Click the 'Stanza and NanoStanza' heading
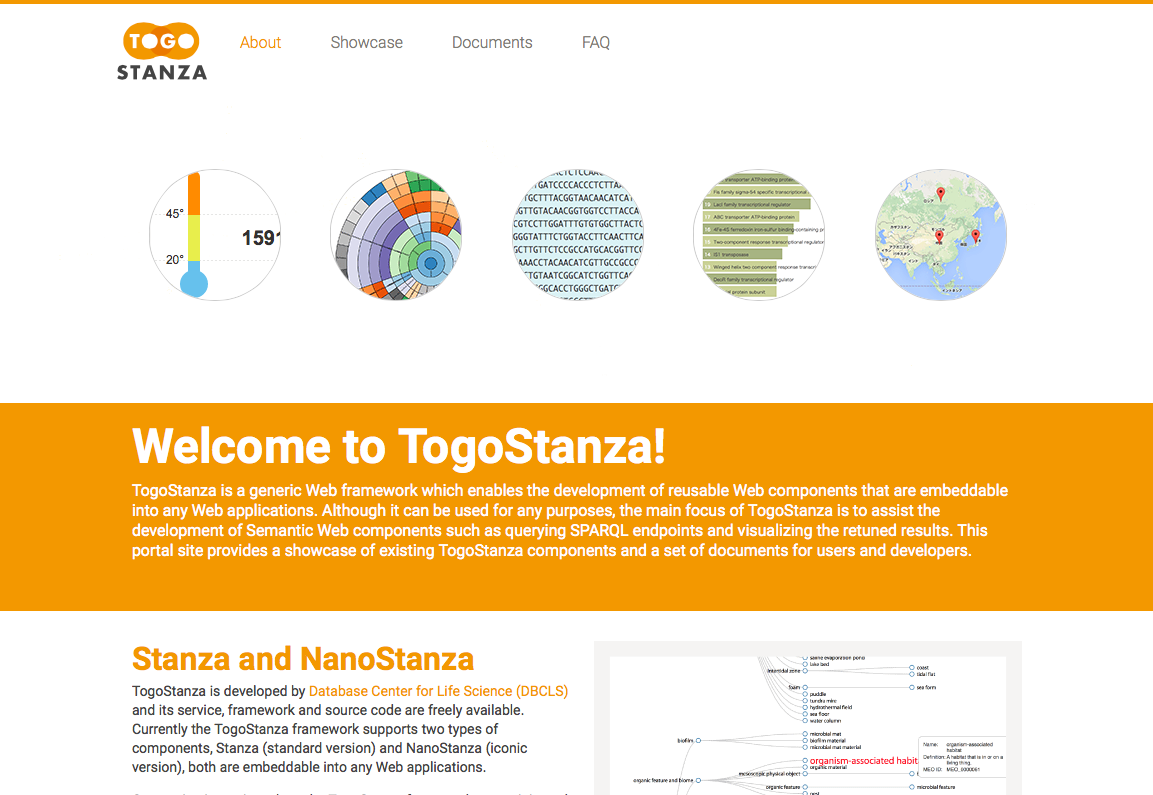This screenshot has height=795, width=1153. point(303,659)
